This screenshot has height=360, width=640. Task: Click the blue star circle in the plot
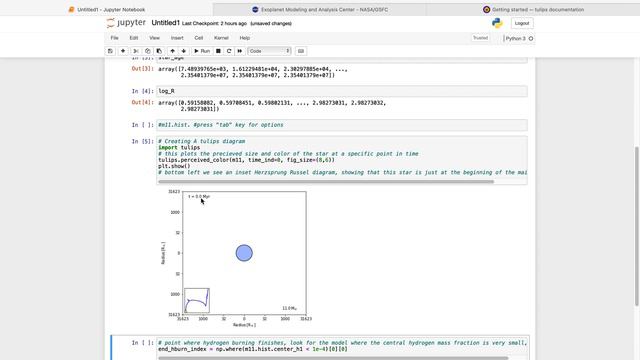tap(244, 253)
